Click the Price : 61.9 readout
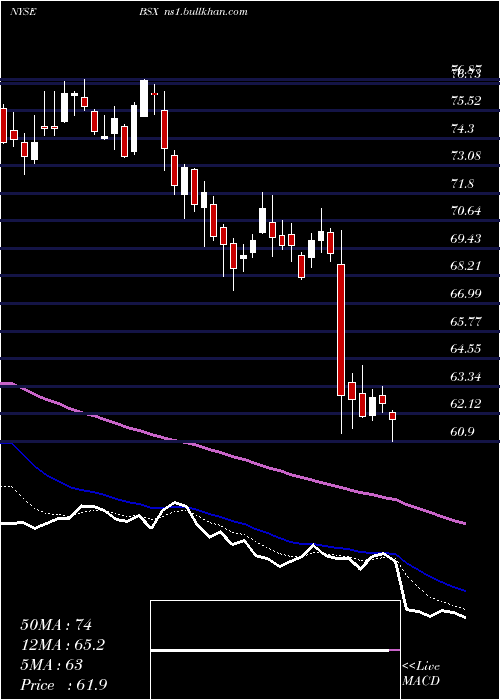The image size is (500, 700). (64, 685)
